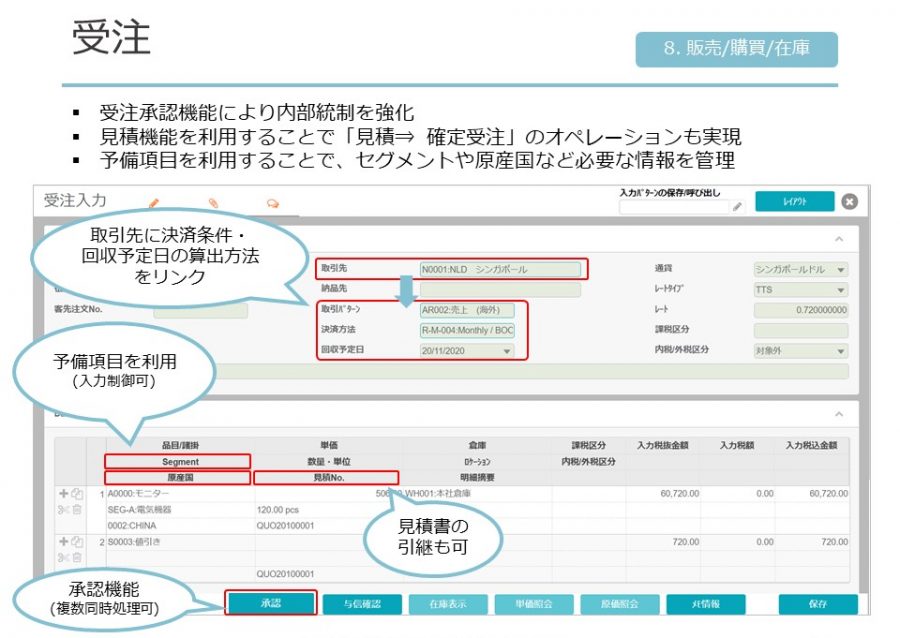Collapse the header section with the chevron

838,240
